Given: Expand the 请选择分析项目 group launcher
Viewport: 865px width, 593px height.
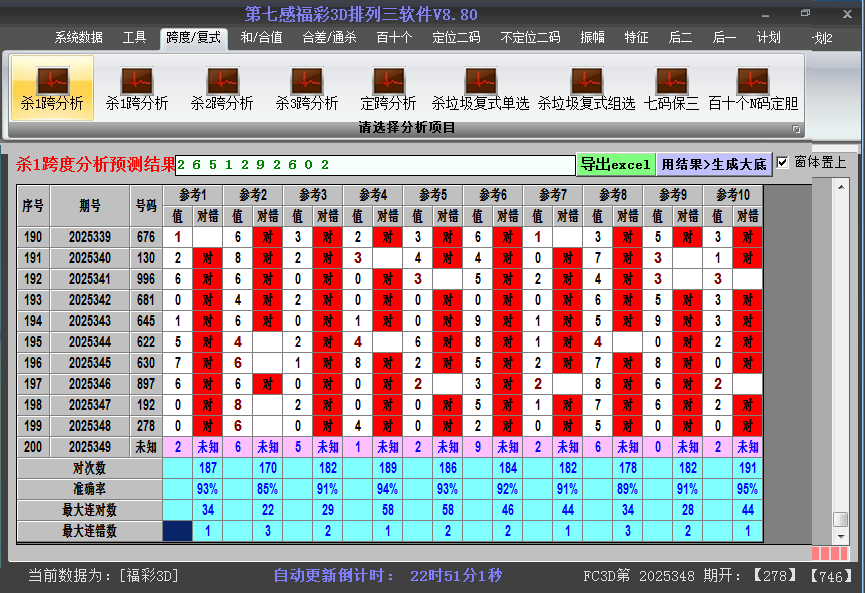Looking at the screenshot, I should pos(796,129).
